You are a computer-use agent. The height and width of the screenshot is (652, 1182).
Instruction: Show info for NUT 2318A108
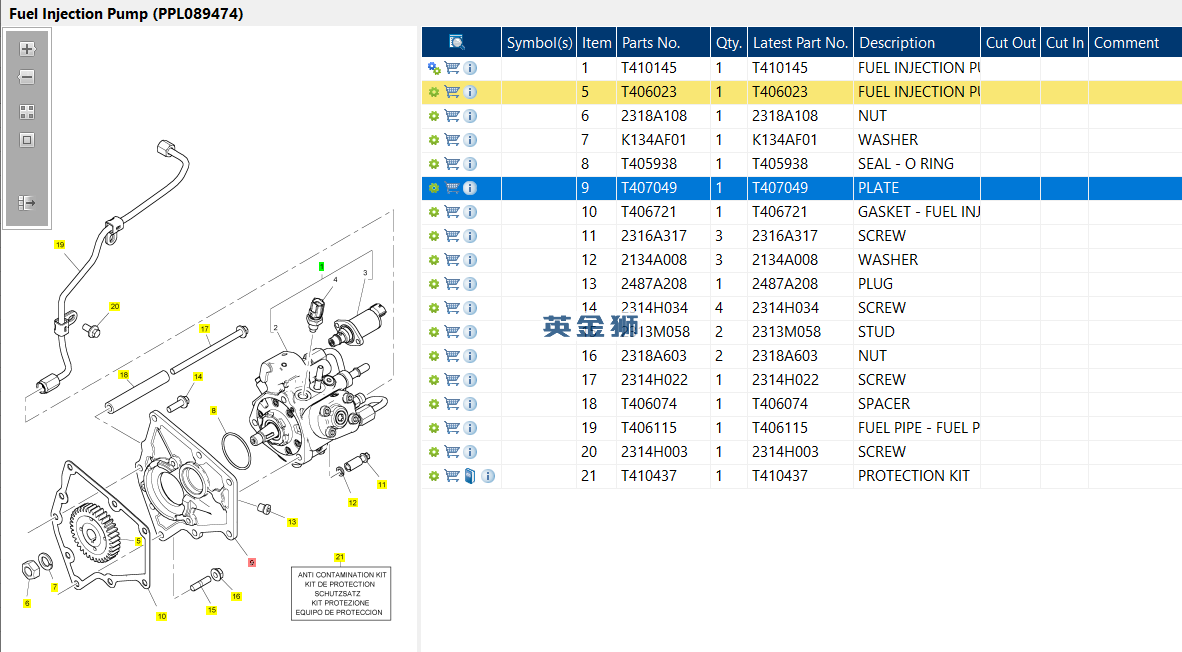[470, 116]
